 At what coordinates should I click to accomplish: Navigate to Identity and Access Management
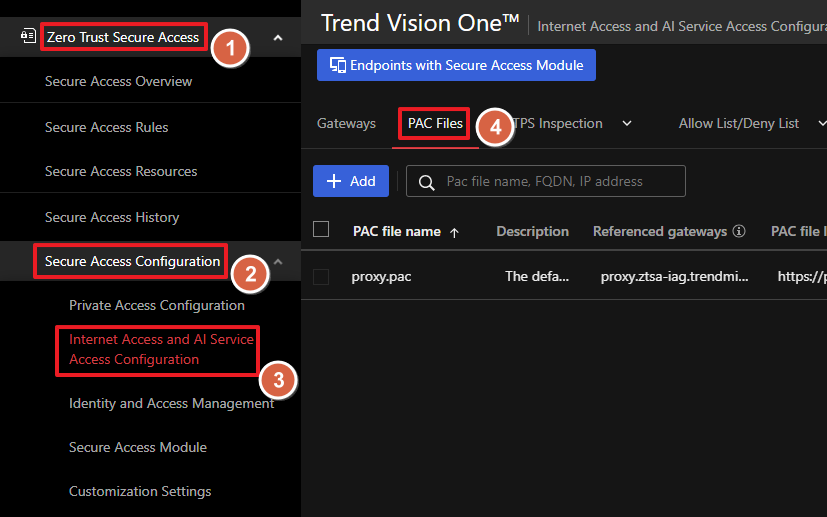(x=171, y=403)
